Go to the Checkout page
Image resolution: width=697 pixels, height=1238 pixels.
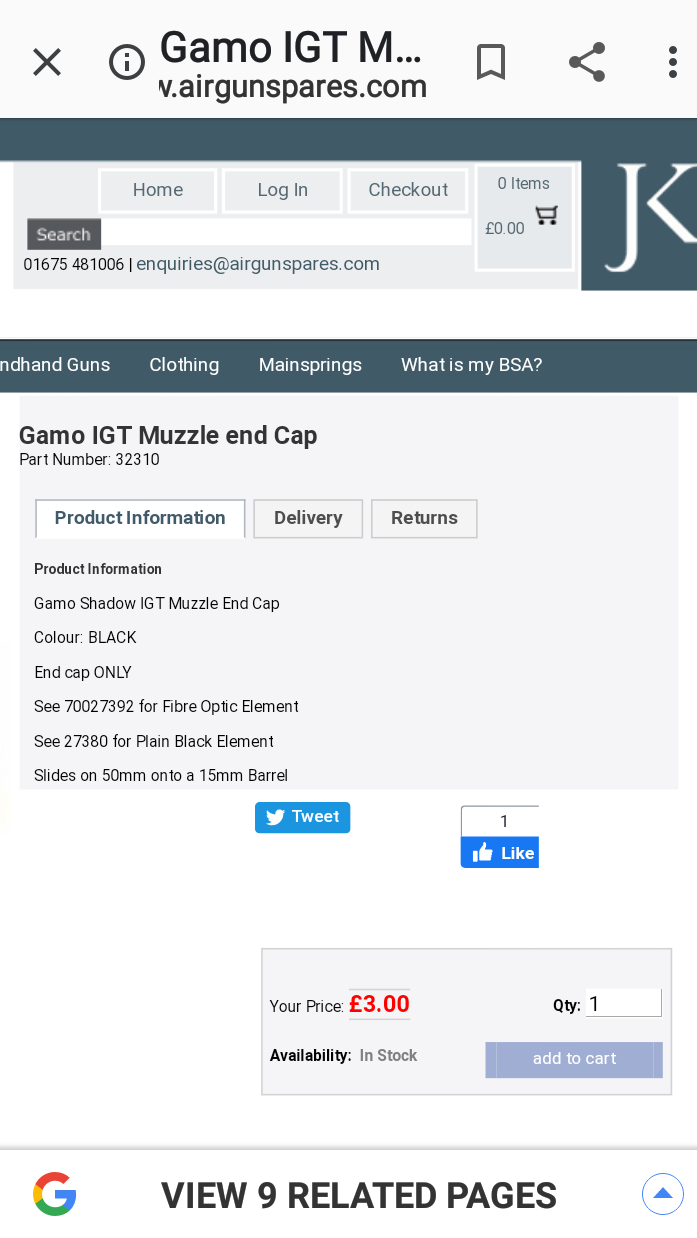(x=408, y=190)
